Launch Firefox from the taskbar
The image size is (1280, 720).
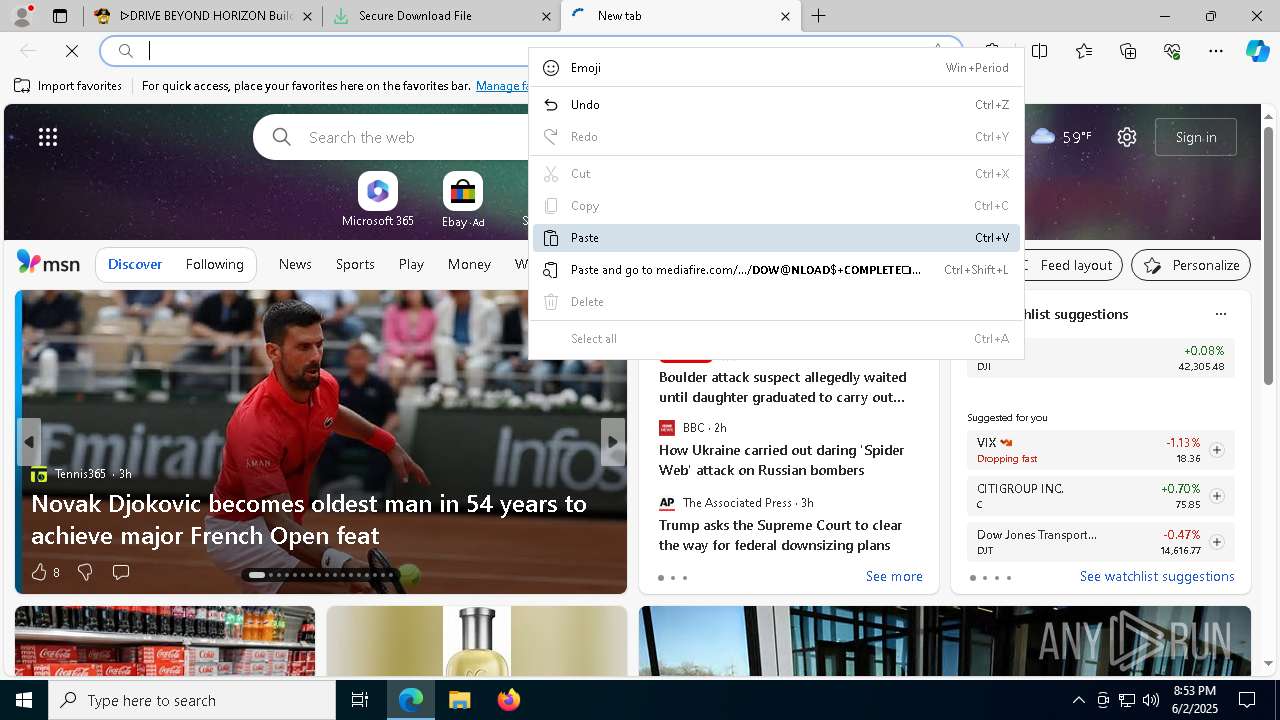(508, 700)
